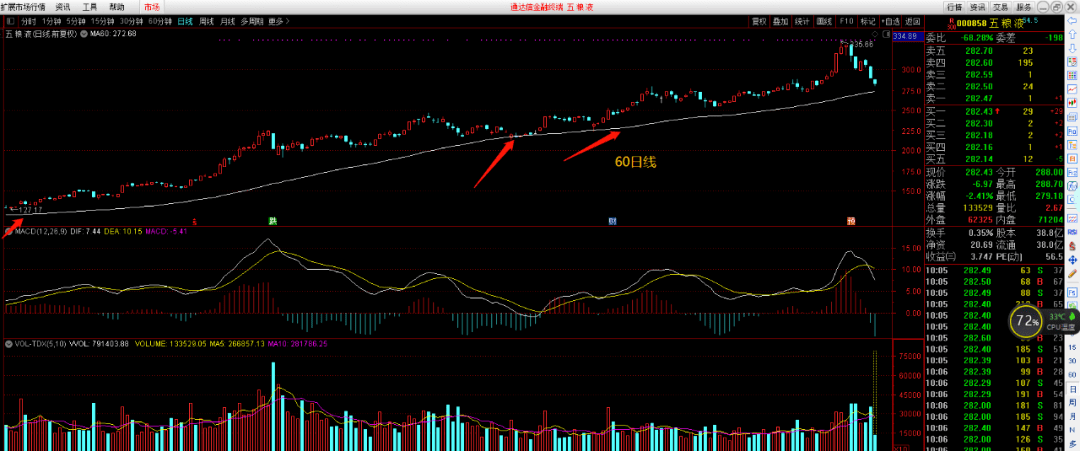The width and height of the screenshot is (1080, 451).
Task: Click the left-arrow back icon on right edge
Action: [1073, 21]
